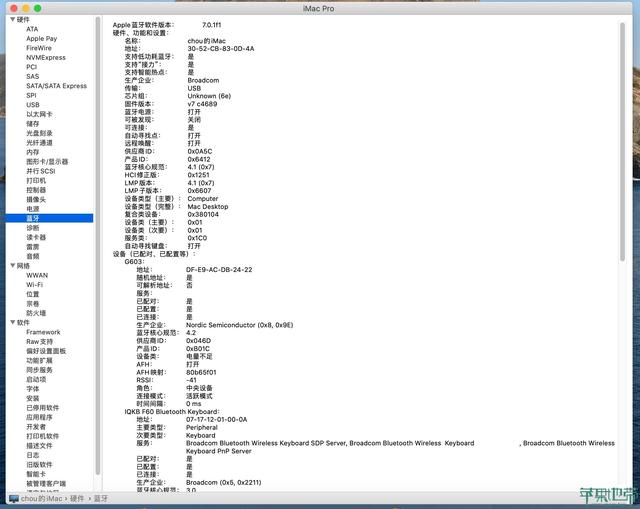The height and width of the screenshot is (509, 640).
Task: Open the 诊断 (Diagnostics) entry
Action: point(33,228)
